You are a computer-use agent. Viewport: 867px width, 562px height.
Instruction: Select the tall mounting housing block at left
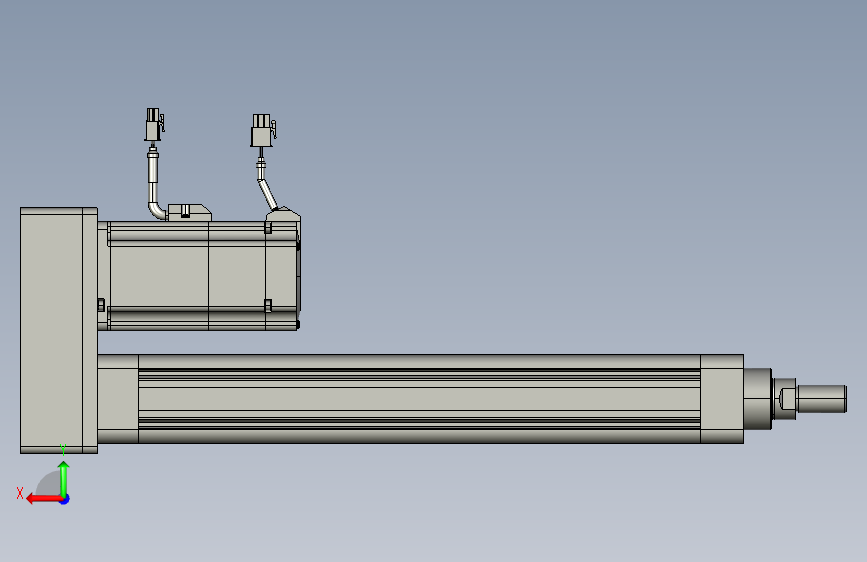(59, 330)
